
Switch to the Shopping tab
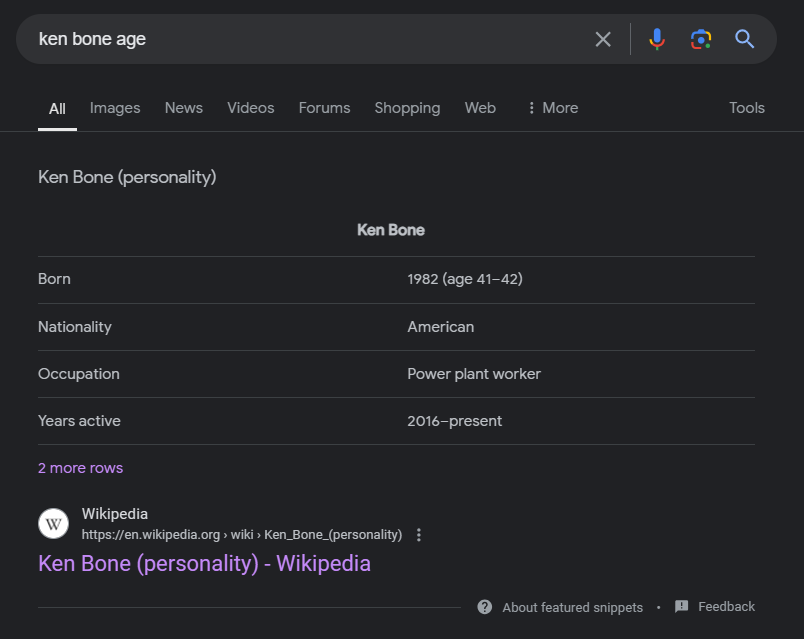(407, 108)
